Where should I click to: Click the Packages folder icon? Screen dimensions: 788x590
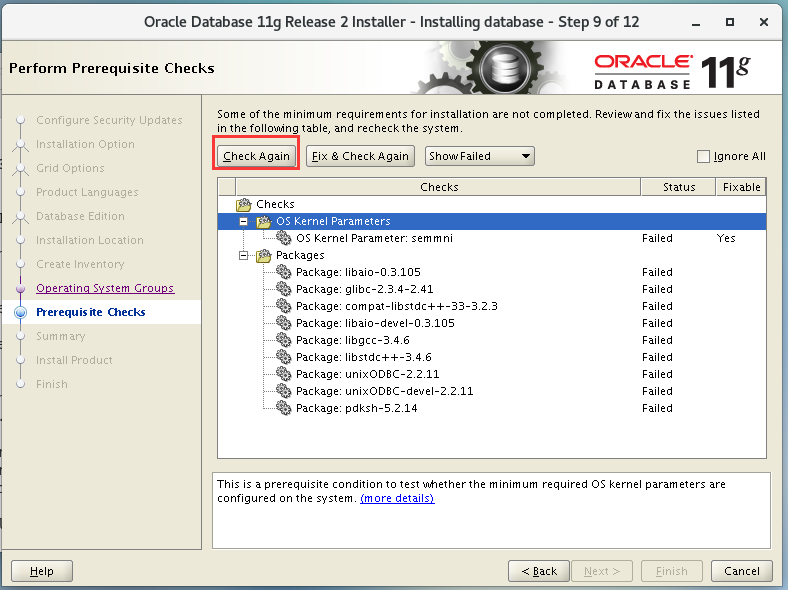pyautogui.click(x=264, y=255)
